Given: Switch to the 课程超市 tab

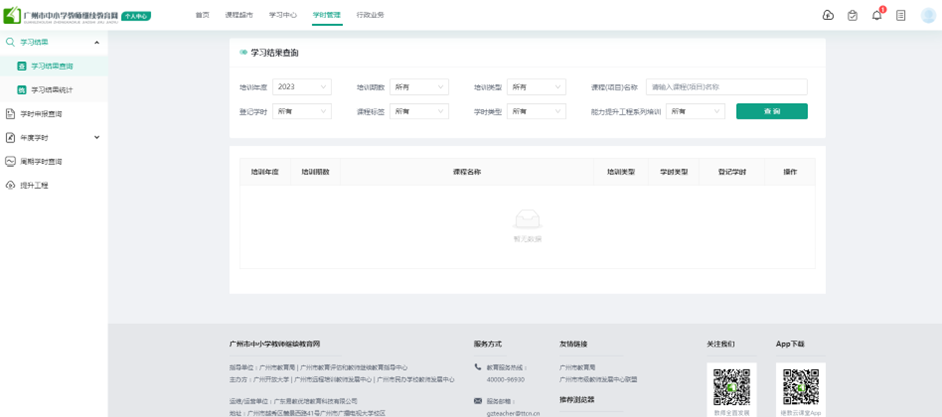Looking at the screenshot, I should [x=239, y=15].
